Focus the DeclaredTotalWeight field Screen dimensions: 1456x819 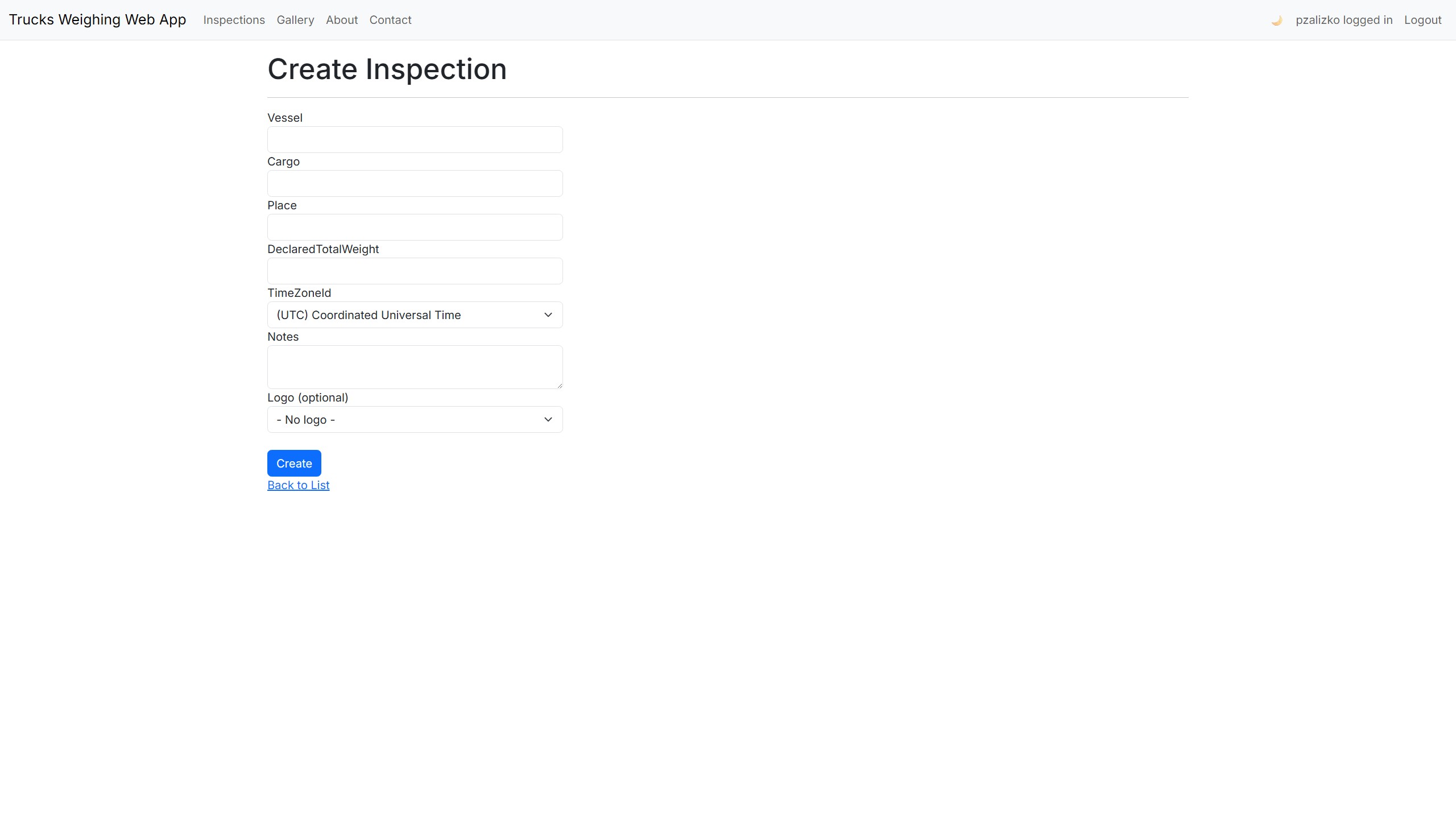[x=415, y=271]
